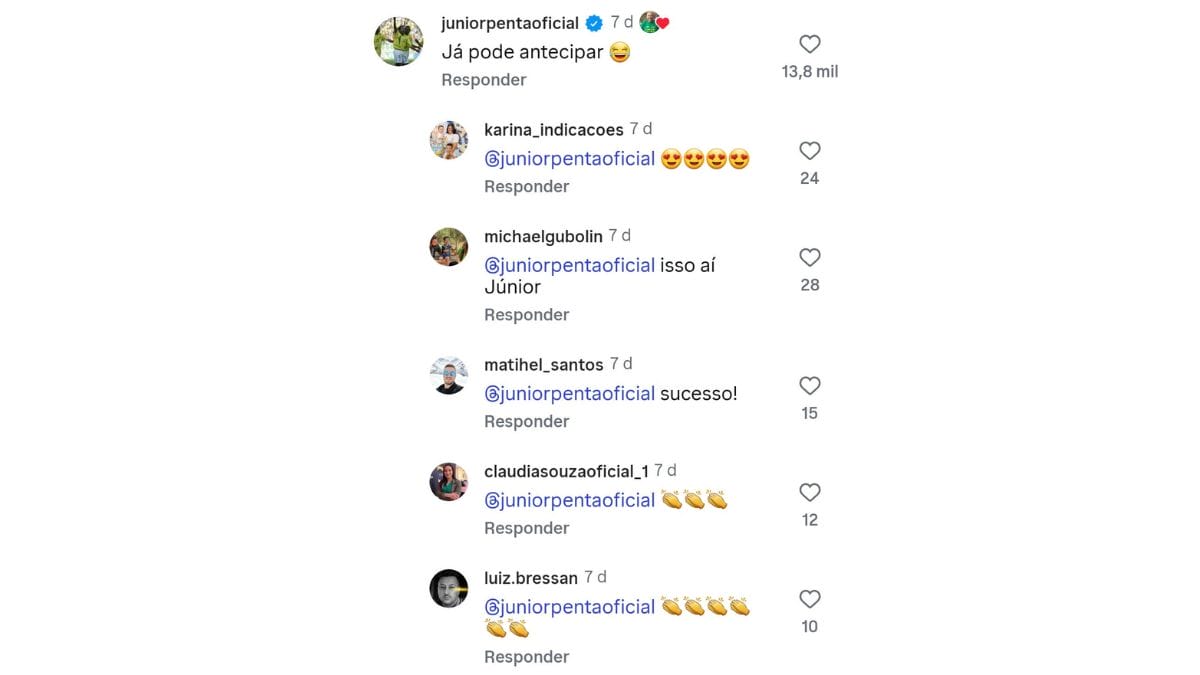The image size is (1200, 675).
Task: Tap the heart on luiz.bressan's reply
Action: click(810, 600)
